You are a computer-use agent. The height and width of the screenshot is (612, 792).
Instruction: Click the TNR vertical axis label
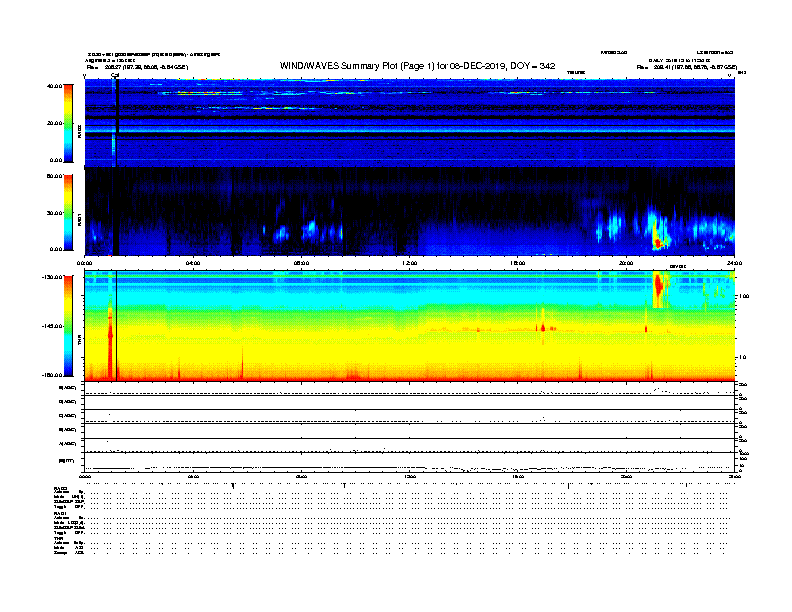pos(79,342)
